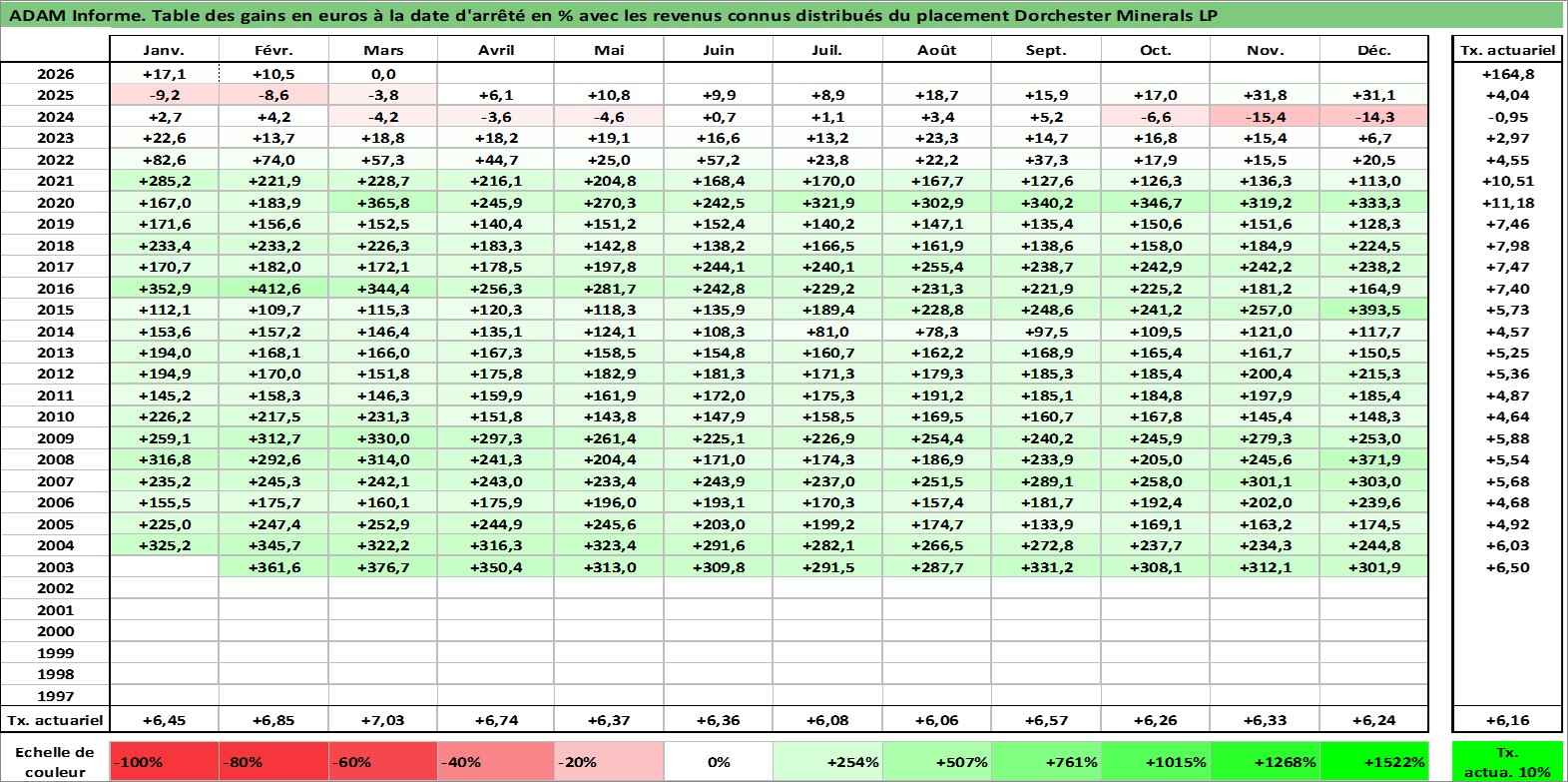Screen dimensions: 1568x782
Task: Click the 'Avril' column header
Action: (x=496, y=50)
